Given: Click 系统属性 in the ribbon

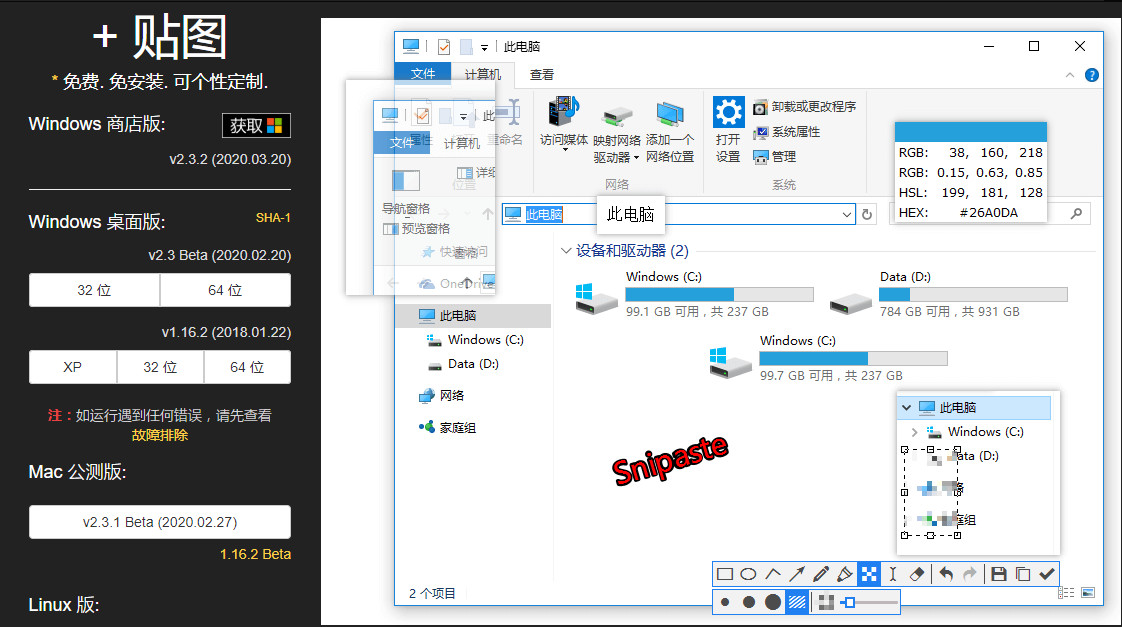Looking at the screenshot, I should (x=787, y=132).
